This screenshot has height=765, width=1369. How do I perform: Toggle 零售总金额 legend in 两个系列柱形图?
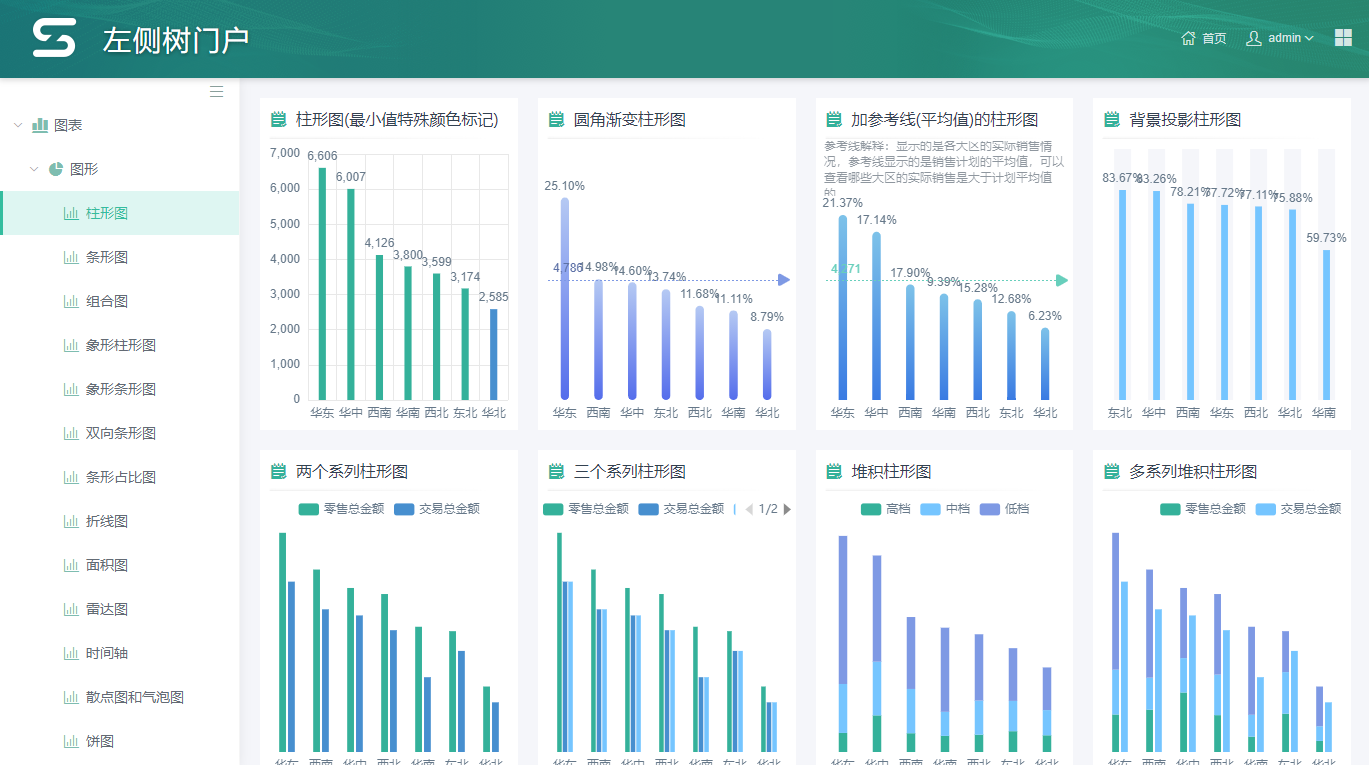click(x=342, y=509)
